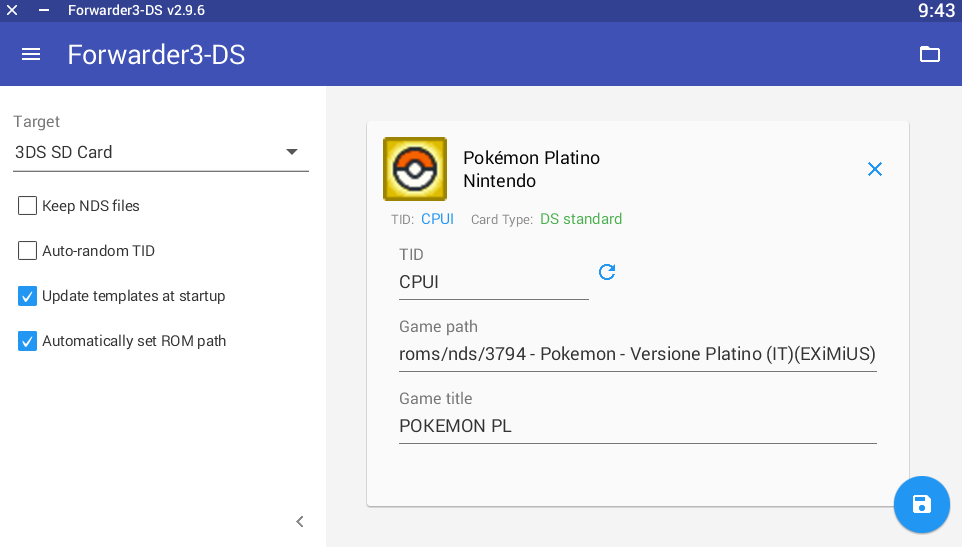Uncheck Update templates at startup
962x547 pixels.
(x=27, y=296)
